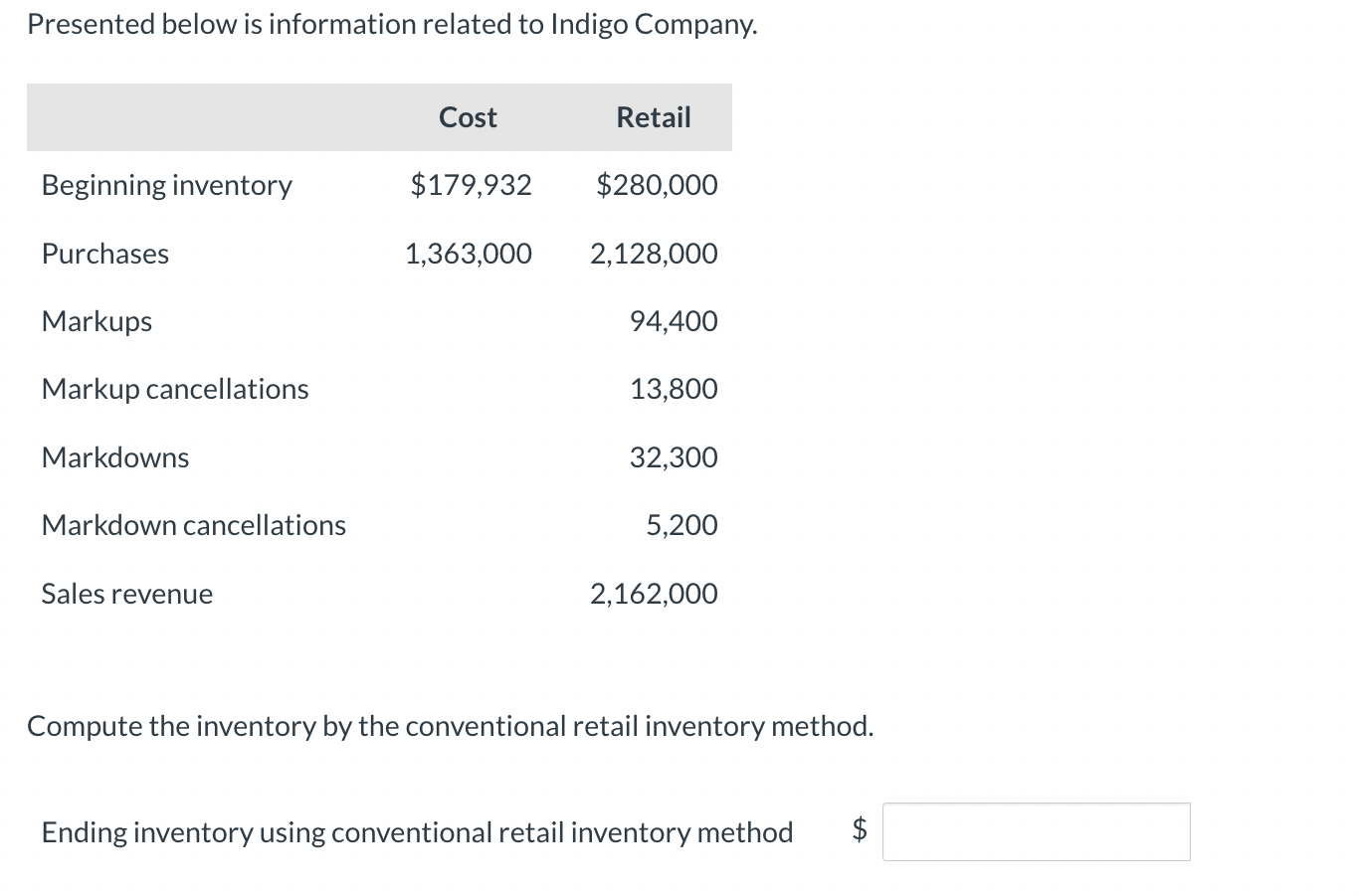1359x896 pixels.
Task: Click the $179,932 cost value
Action: (471, 185)
